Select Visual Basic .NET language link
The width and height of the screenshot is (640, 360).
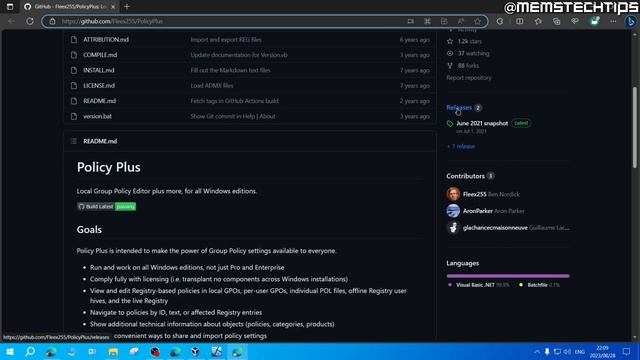click(x=478, y=285)
